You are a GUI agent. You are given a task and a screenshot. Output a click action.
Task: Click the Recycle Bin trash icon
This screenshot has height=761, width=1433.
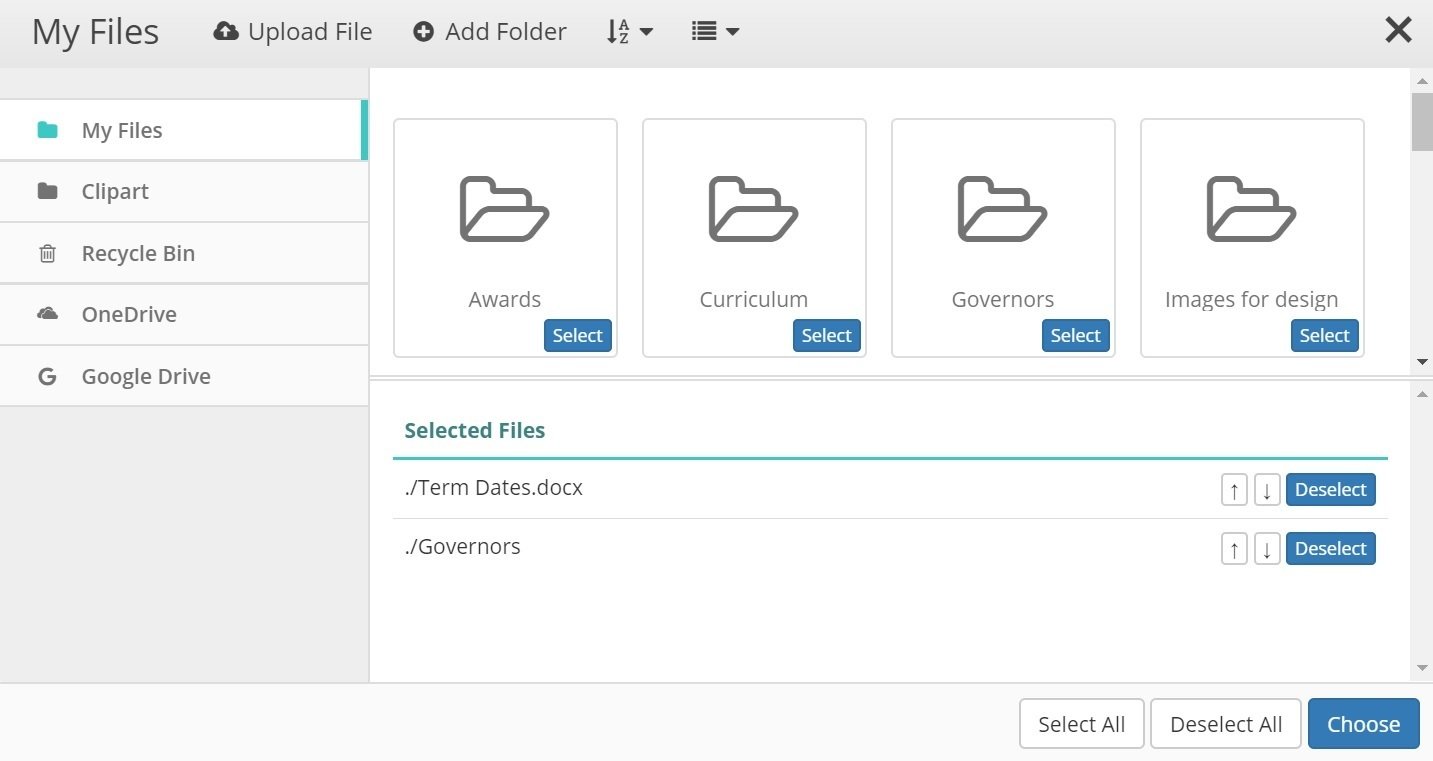(47, 253)
